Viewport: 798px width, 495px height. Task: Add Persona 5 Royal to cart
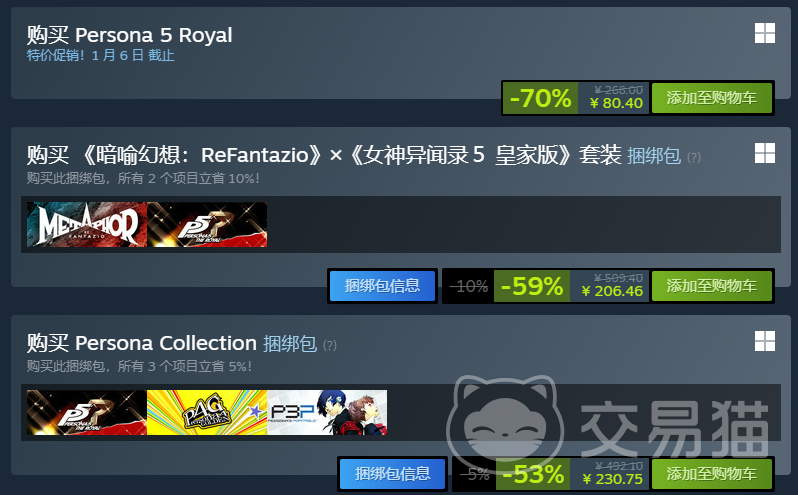[x=711, y=98]
